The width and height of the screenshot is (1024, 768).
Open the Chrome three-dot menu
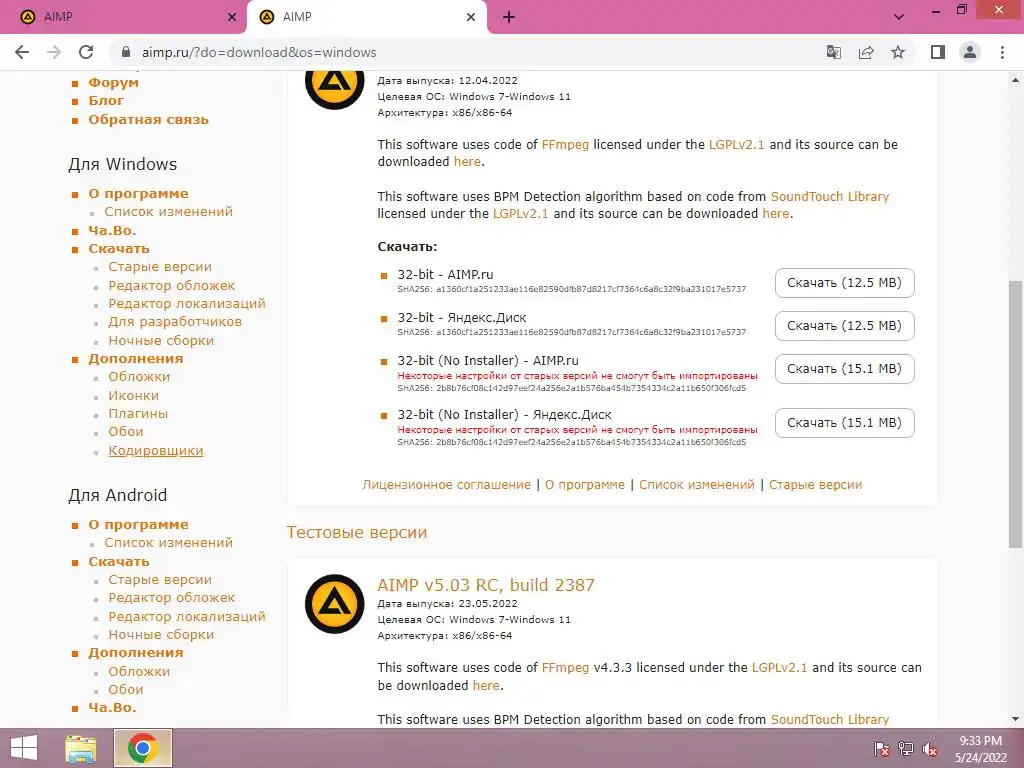point(1002,52)
